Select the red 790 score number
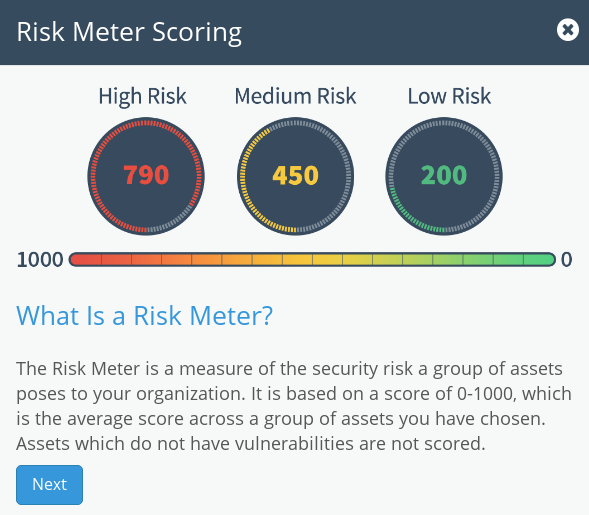This screenshot has height=515, width=589. coord(146,175)
